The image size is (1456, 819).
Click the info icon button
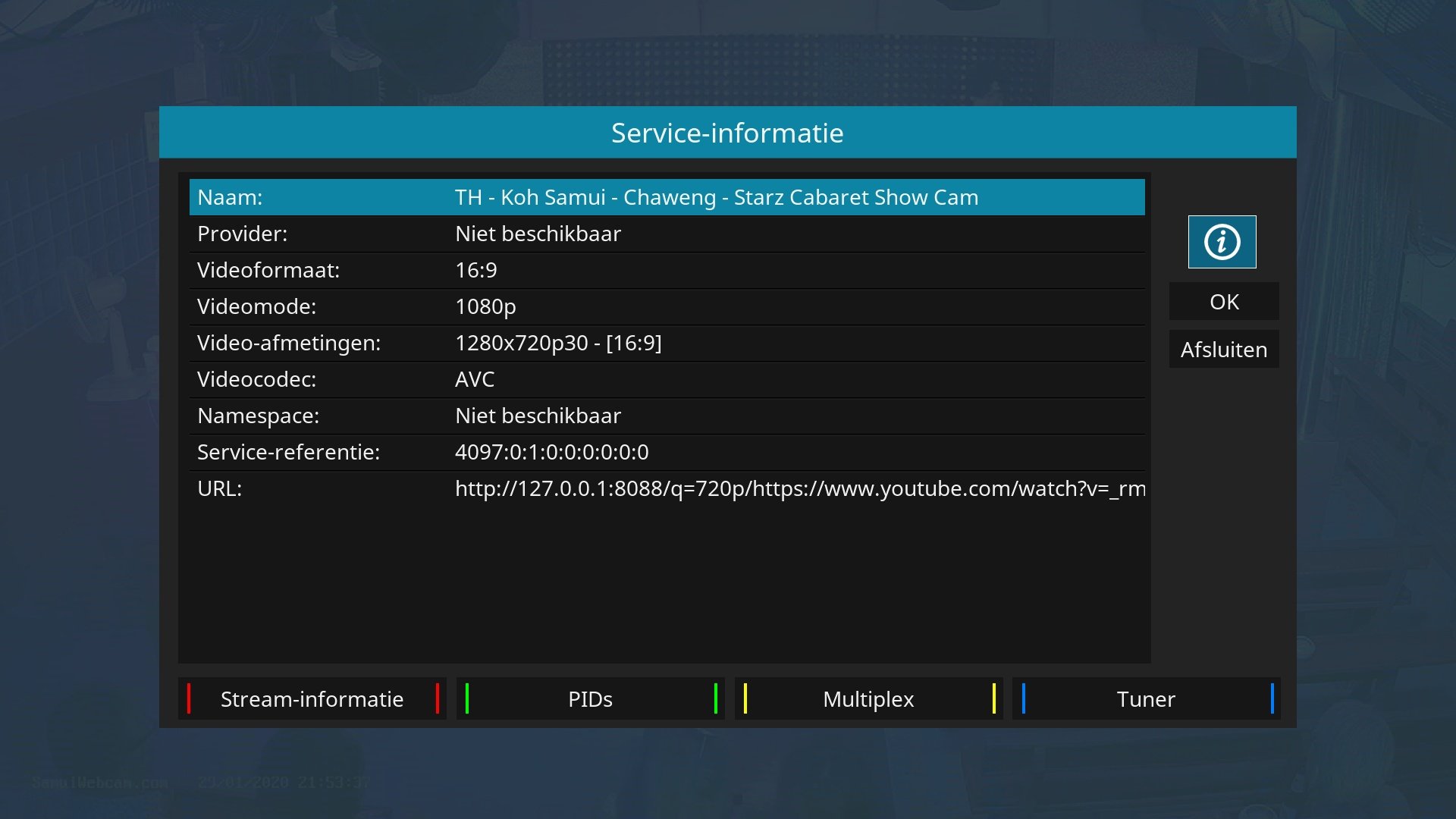click(x=1222, y=242)
